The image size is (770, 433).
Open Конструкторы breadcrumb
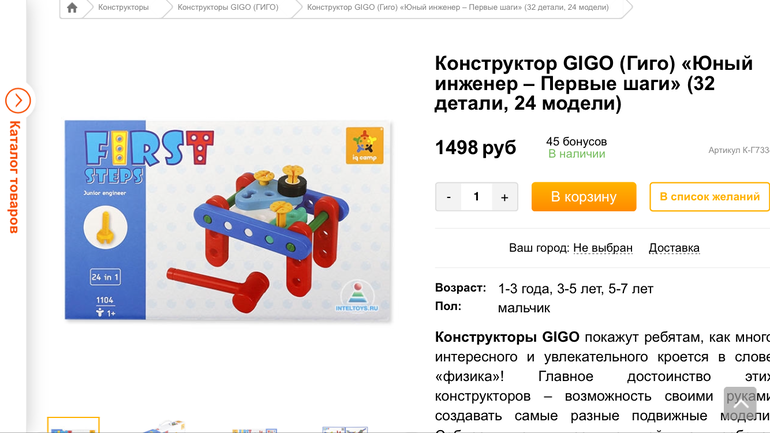(123, 7)
